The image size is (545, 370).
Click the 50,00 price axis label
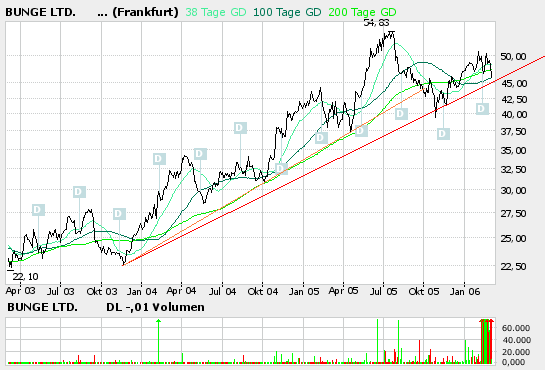click(513, 57)
